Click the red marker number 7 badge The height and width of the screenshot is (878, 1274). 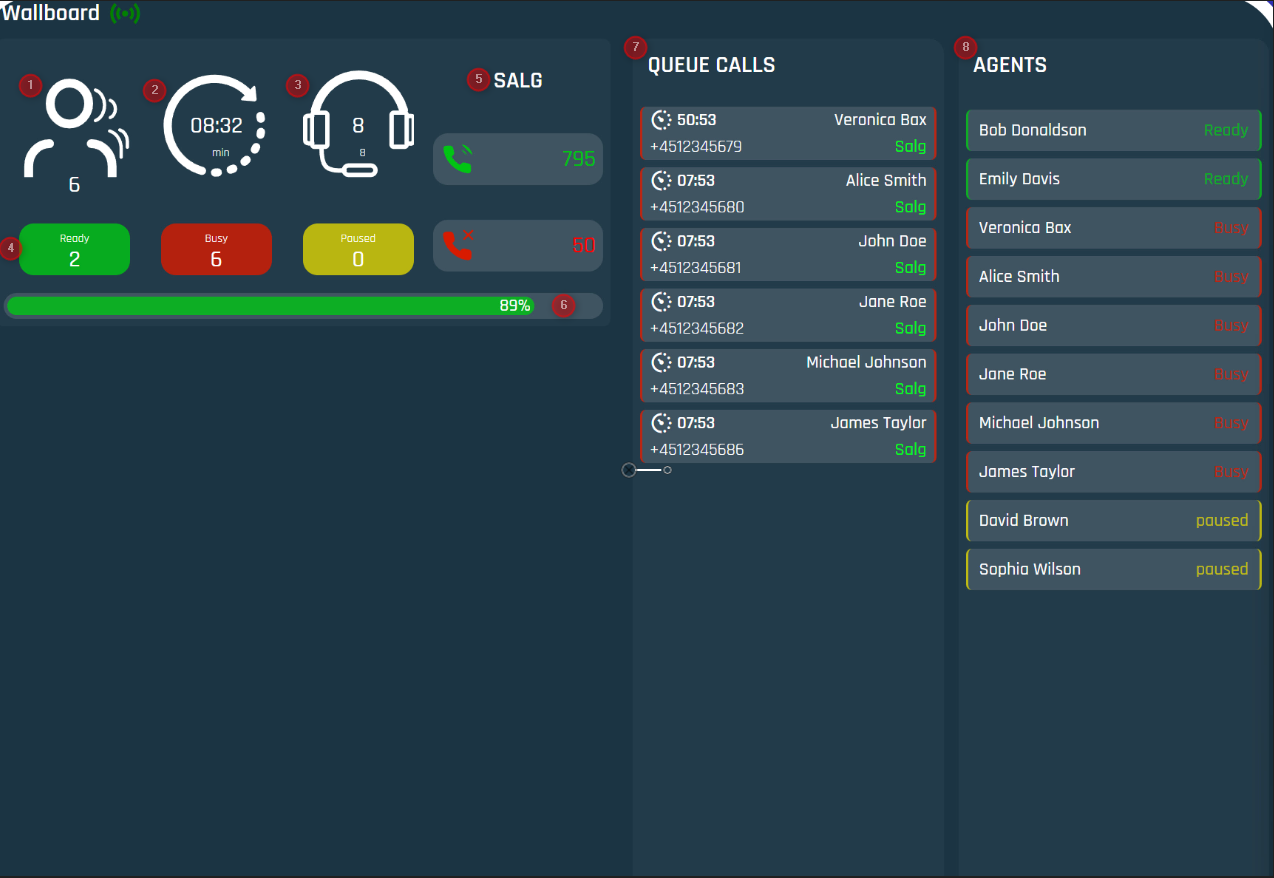(635, 47)
